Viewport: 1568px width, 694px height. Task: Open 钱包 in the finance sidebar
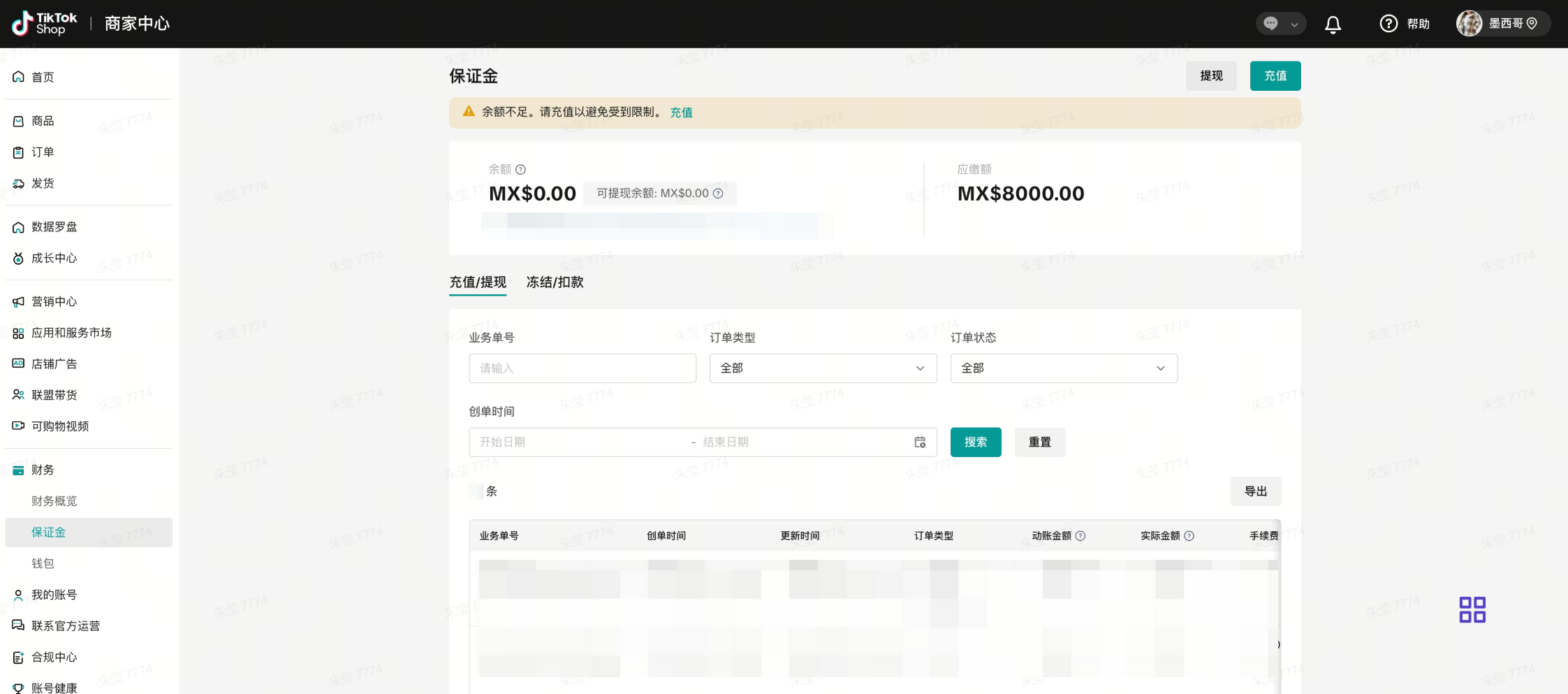[43, 563]
